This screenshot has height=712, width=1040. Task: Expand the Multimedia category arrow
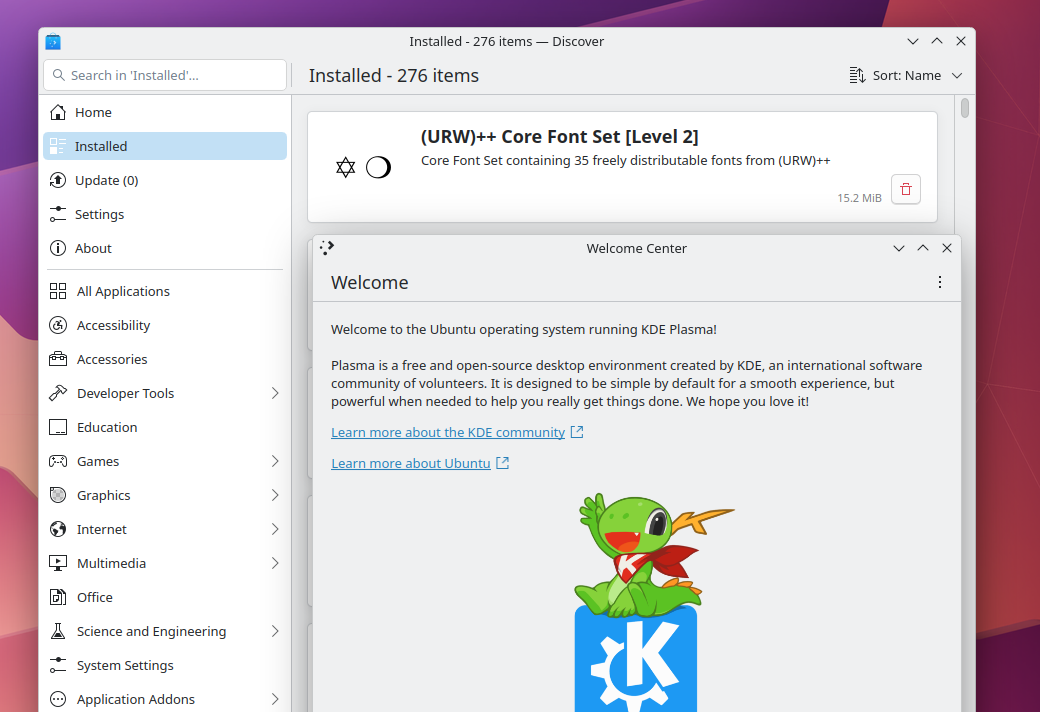point(275,563)
